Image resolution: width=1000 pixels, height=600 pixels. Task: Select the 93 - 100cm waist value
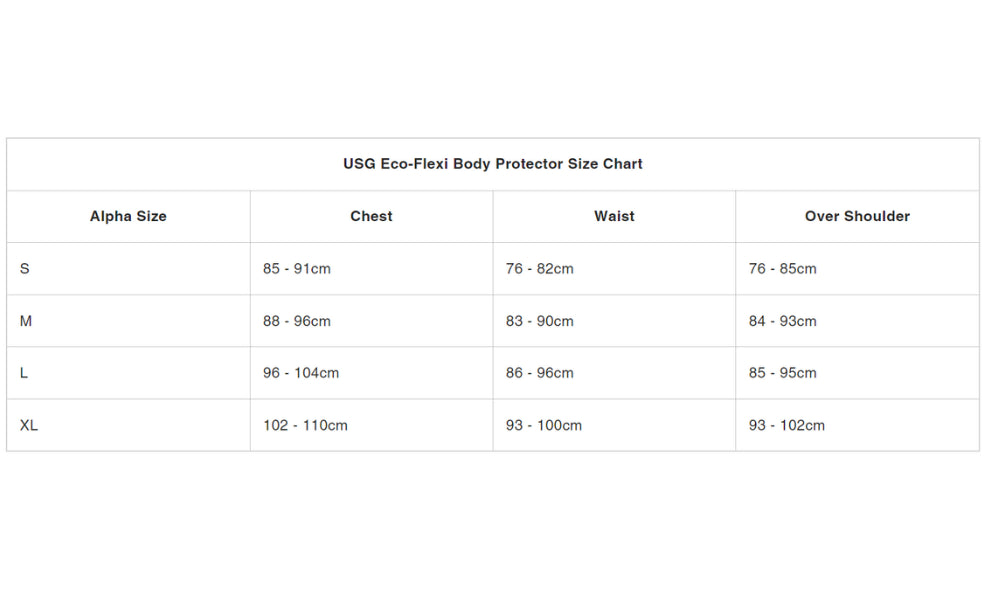[x=543, y=425]
